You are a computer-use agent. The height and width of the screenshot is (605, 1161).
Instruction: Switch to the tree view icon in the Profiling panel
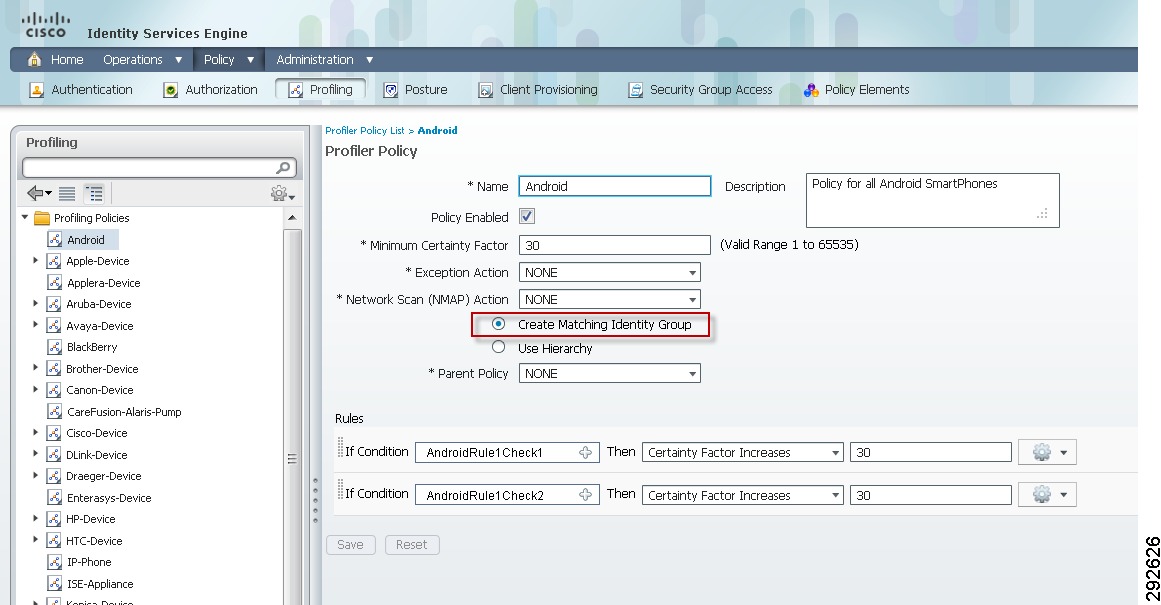(94, 194)
